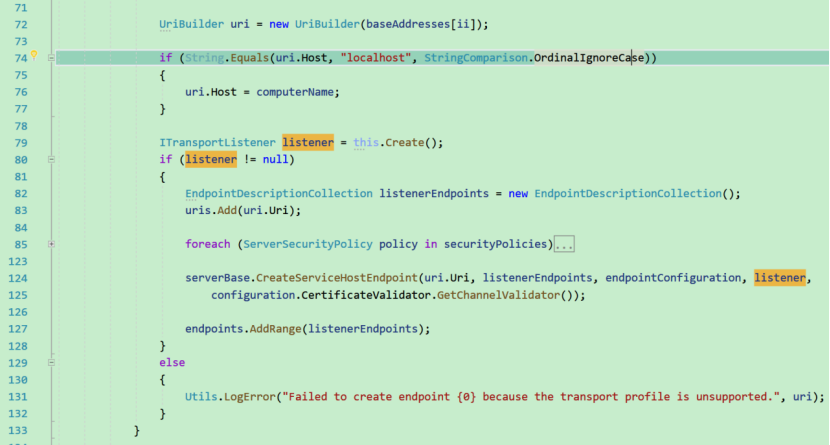Click 'AddRange' method on line 127
Image resolution: width=830 pixels, height=445 pixels.
[275, 329]
